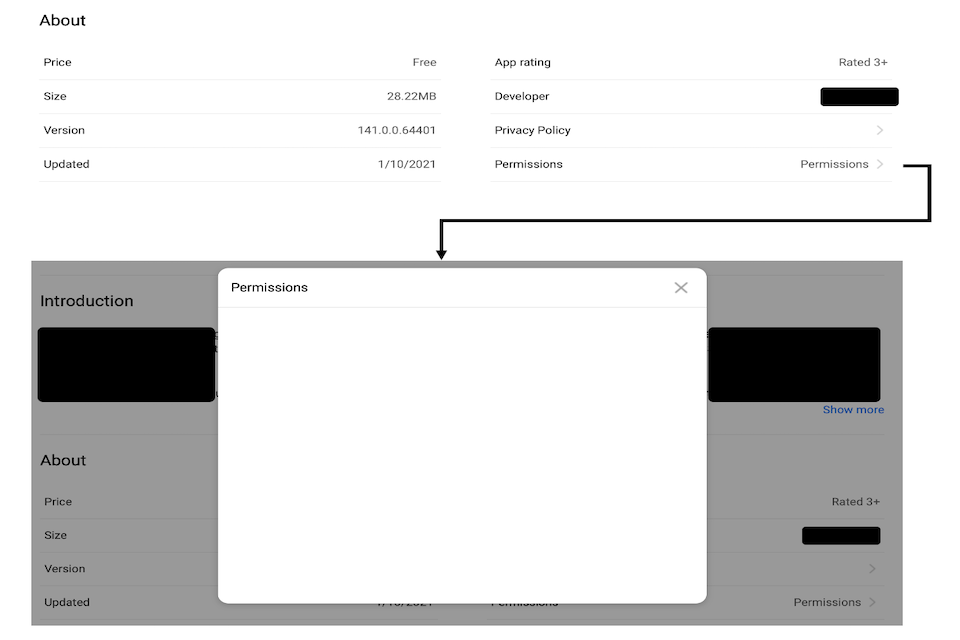The width and height of the screenshot is (960, 640).
Task: Click the Free price value
Action: pos(424,62)
